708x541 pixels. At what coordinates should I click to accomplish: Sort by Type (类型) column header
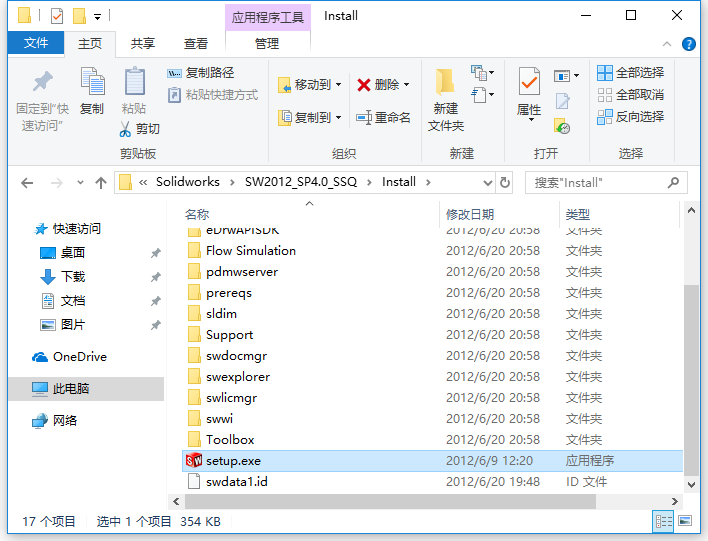tap(578, 214)
